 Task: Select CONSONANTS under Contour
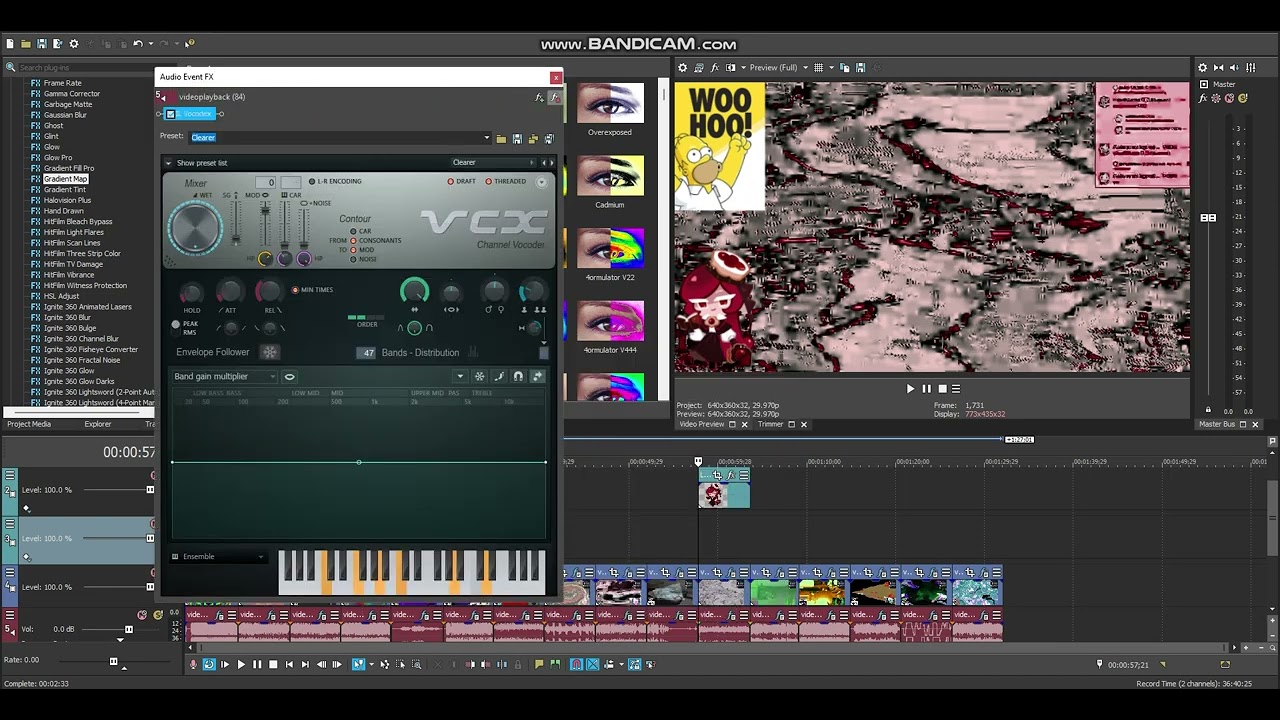(x=376, y=241)
